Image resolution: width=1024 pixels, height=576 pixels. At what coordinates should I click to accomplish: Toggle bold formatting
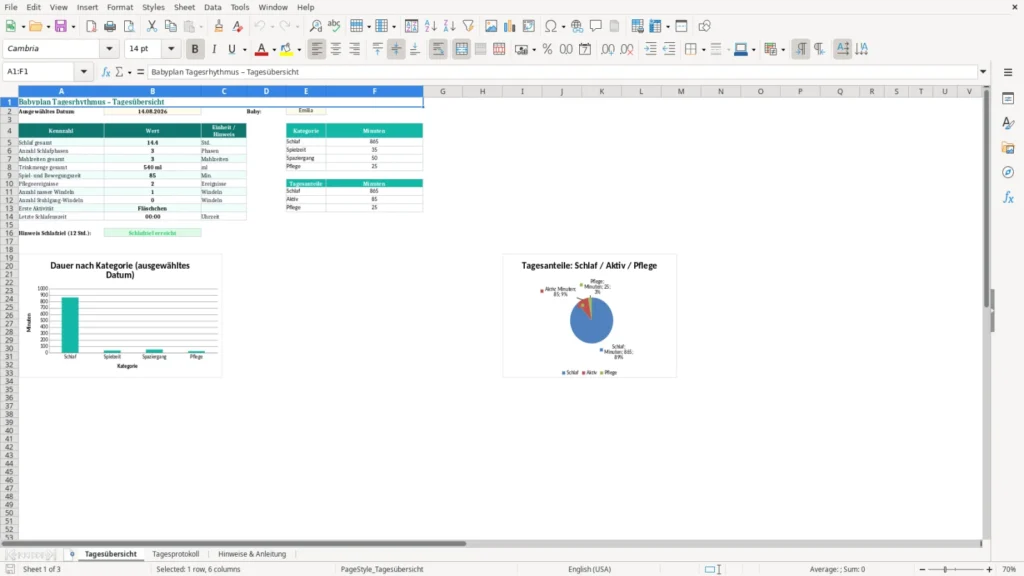coord(195,49)
